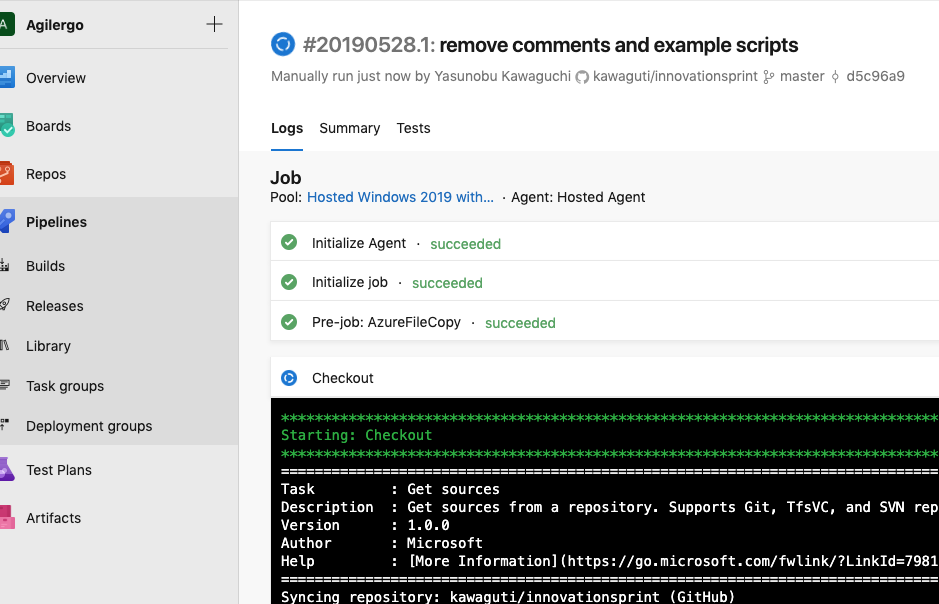The width and height of the screenshot is (939, 604).
Task: Open Library under Pipelines
Action: click(49, 346)
